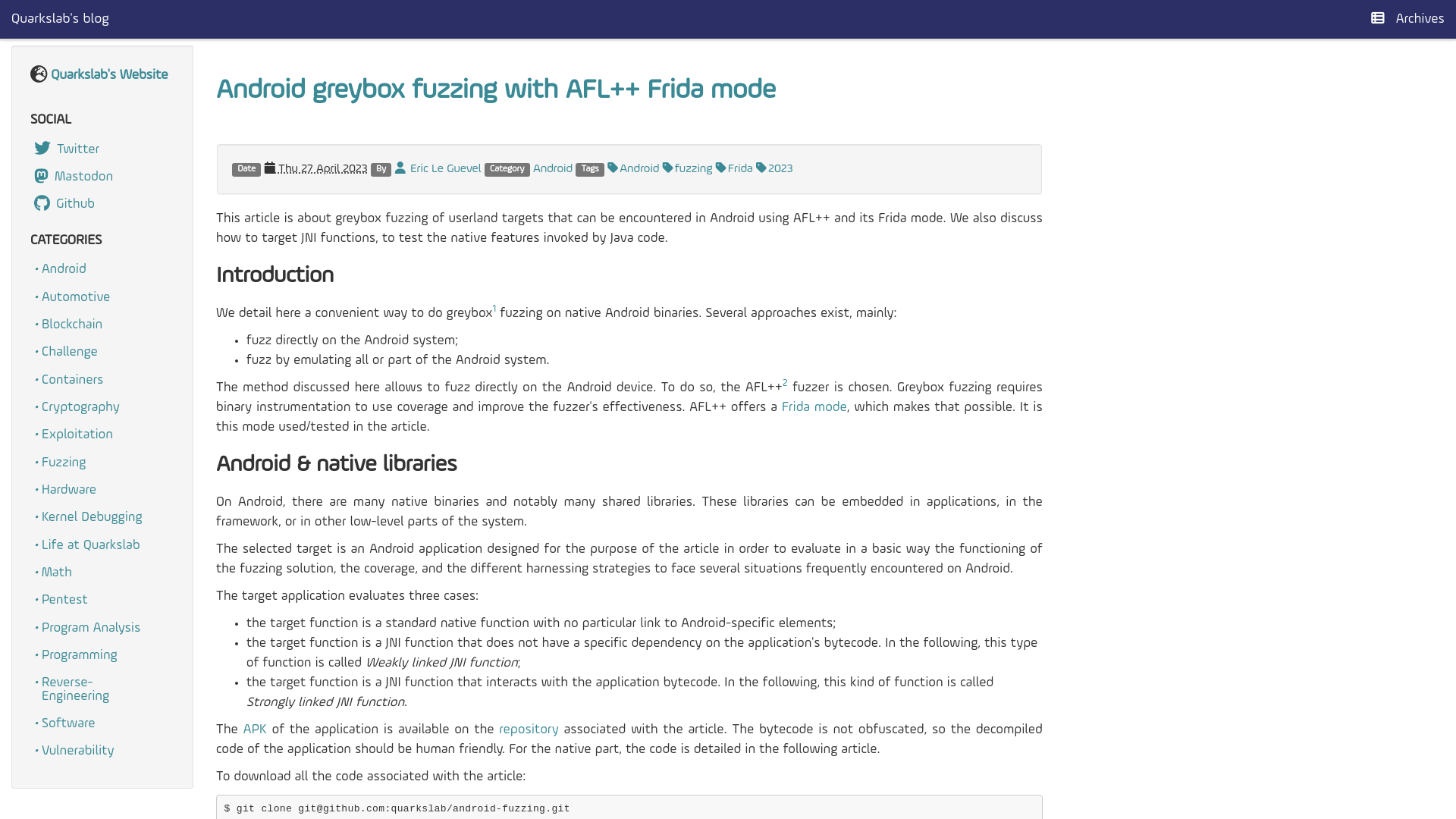This screenshot has height=819, width=1456.
Task: Select the Frida tag filter
Action: [x=740, y=168]
